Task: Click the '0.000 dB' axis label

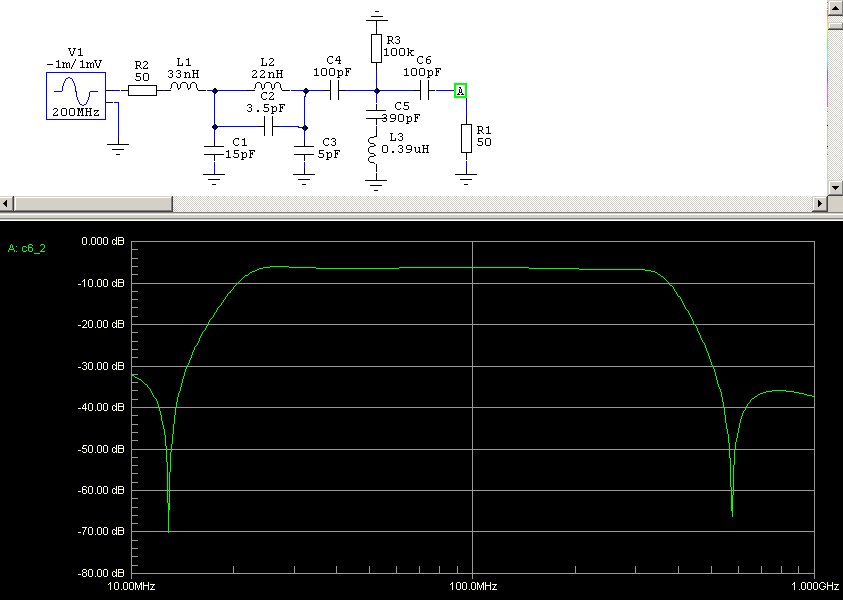Action: (x=103, y=241)
